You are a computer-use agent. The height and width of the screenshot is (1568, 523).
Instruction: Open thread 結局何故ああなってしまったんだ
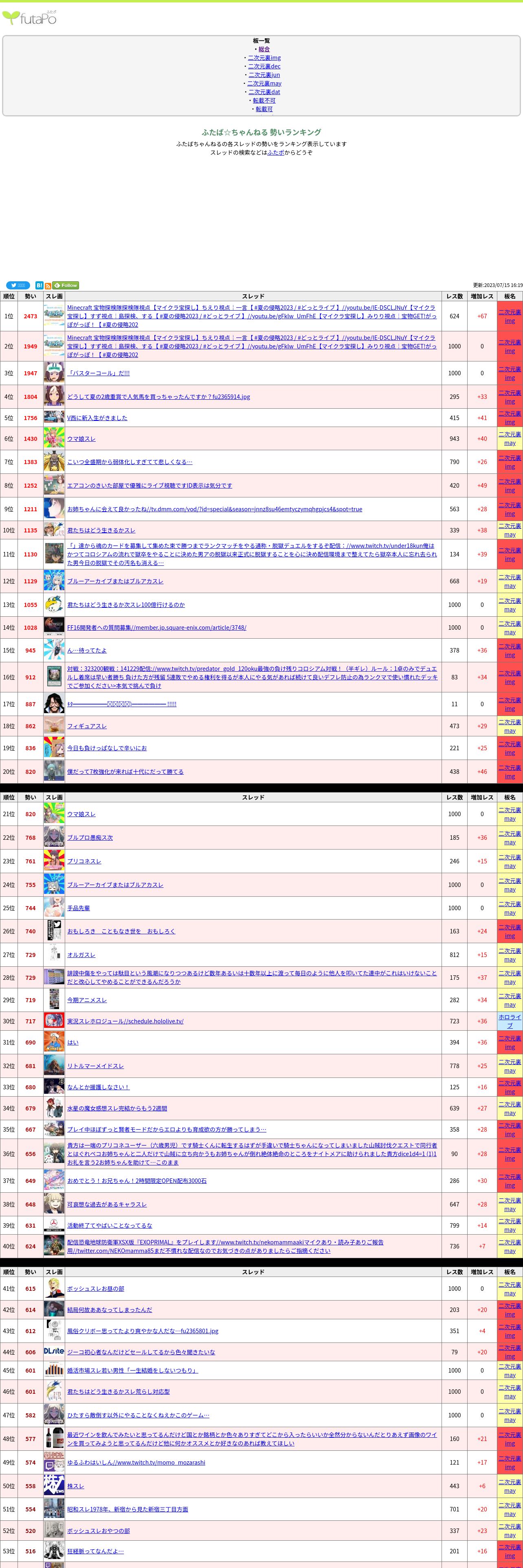pyautogui.click(x=110, y=1310)
